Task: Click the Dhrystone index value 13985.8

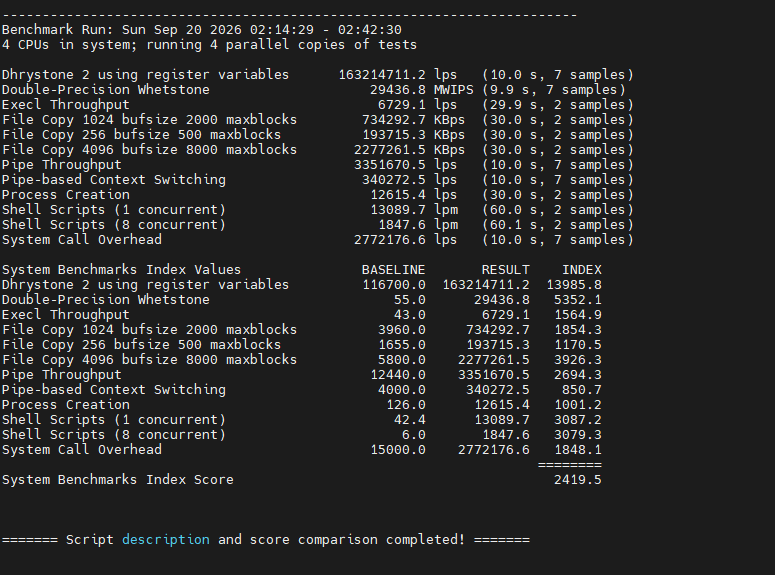Action: point(574,285)
